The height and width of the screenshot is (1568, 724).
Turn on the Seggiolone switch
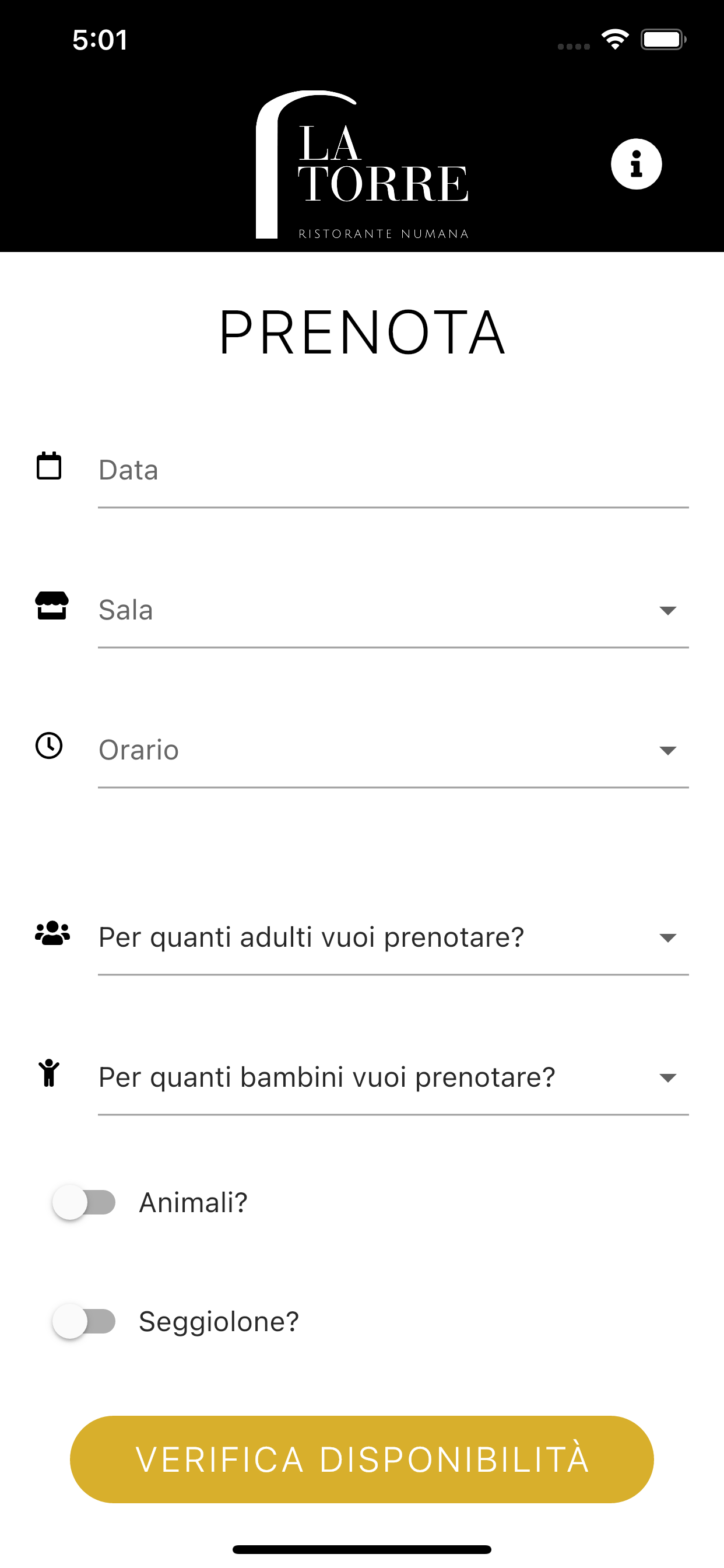84,1321
